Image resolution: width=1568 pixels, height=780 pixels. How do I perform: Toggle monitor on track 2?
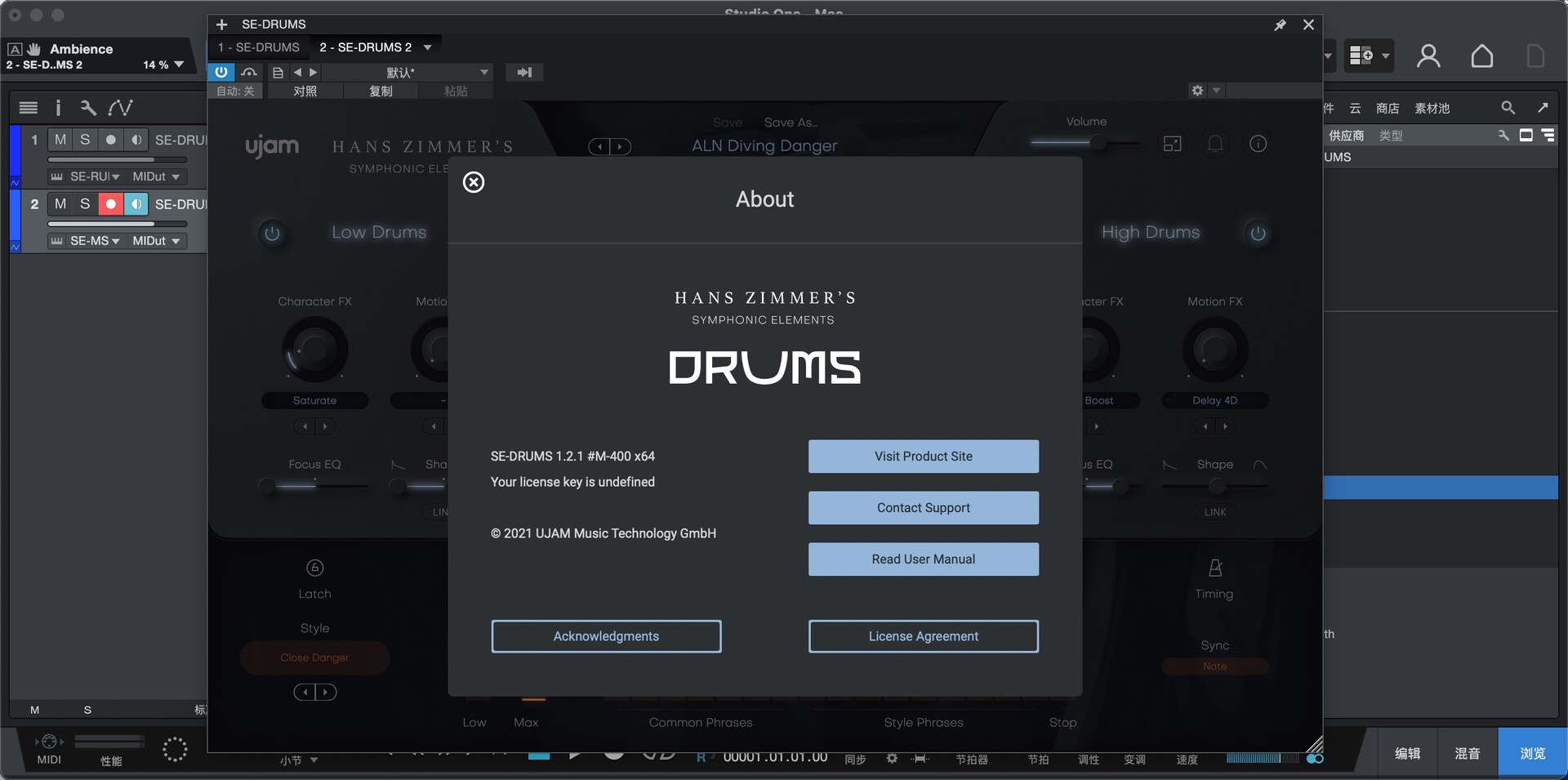[136, 204]
